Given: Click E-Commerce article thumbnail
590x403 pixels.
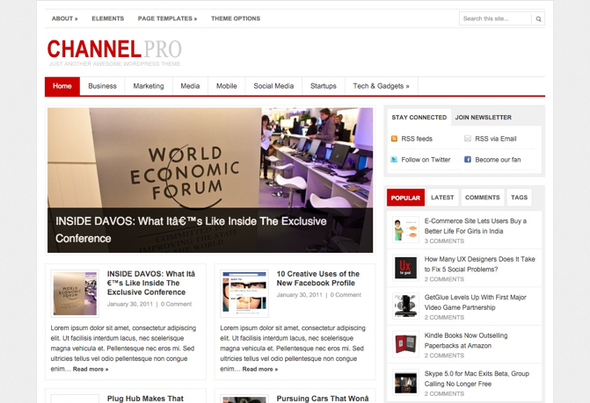Looking at the screenshot, I should coord(406,230).
